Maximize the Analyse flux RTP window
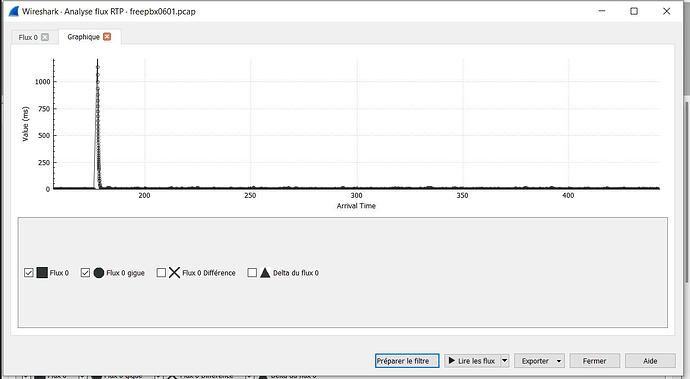Viewport: 690px width, 379px height. click(634, 11)
